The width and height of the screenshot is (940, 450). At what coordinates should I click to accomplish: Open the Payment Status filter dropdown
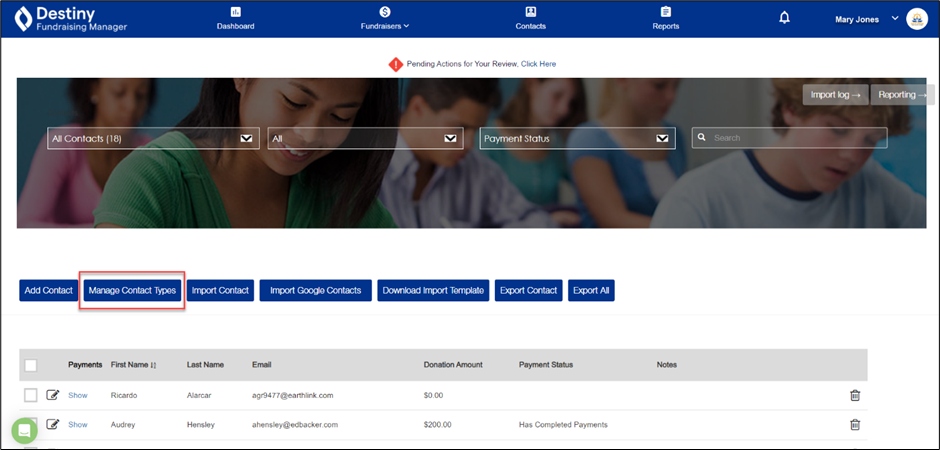[577, 139]
